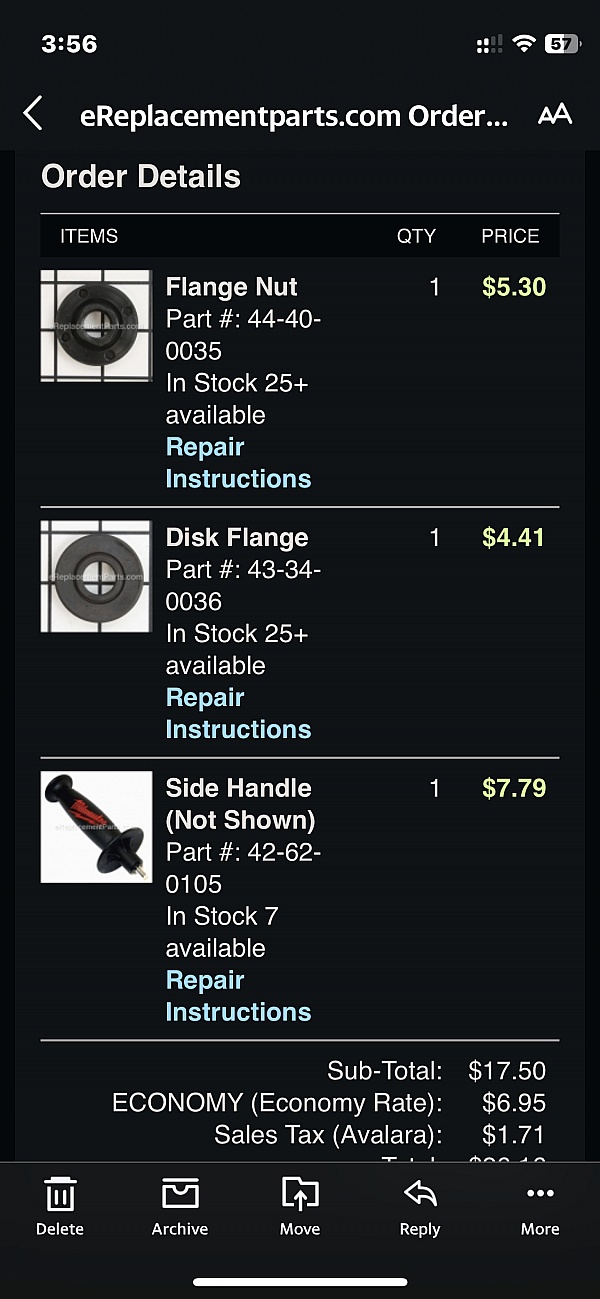Open Flange Nut Repair Instructions link
Screen dimensions: 600x1299
[238, 463]
